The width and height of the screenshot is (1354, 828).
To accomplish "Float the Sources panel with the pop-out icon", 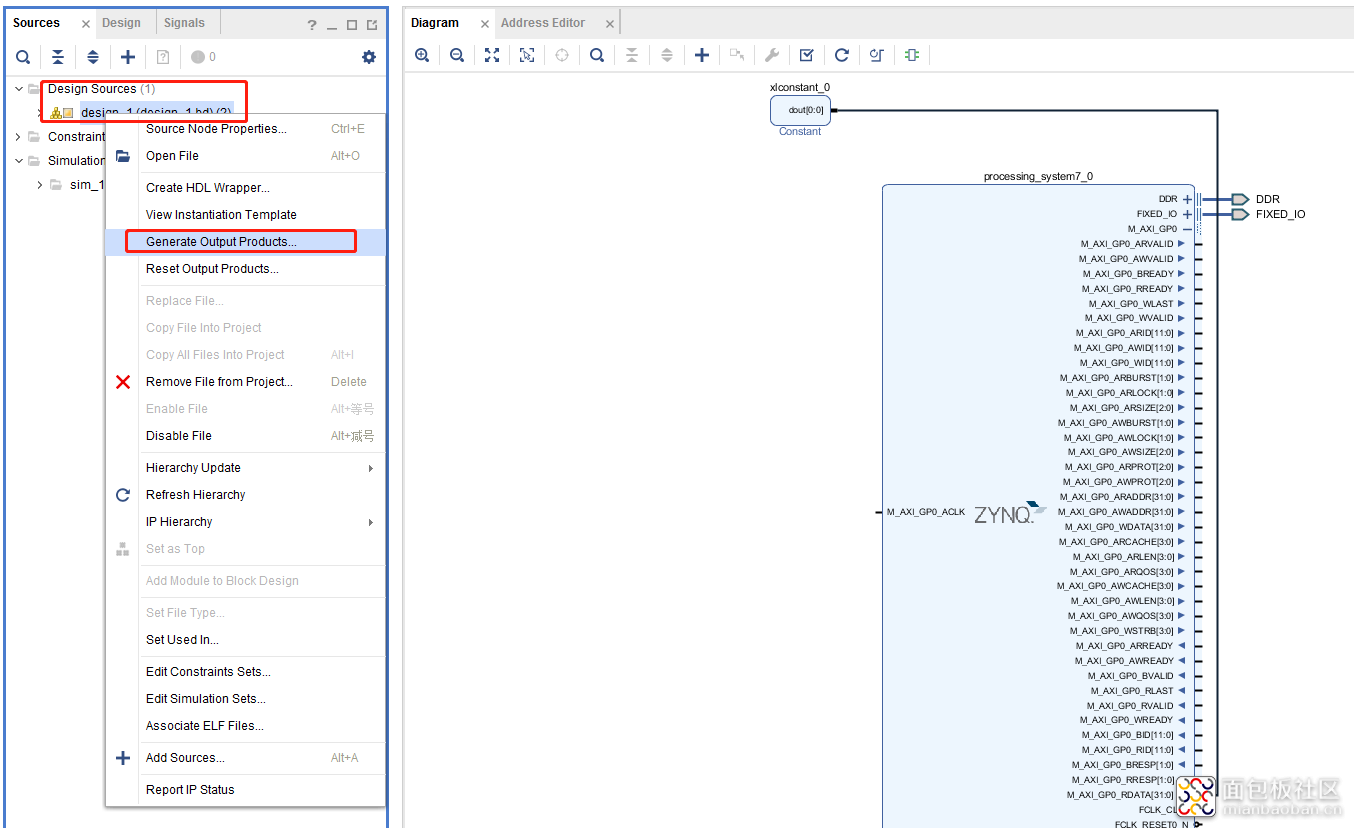I will pos(373,25).
